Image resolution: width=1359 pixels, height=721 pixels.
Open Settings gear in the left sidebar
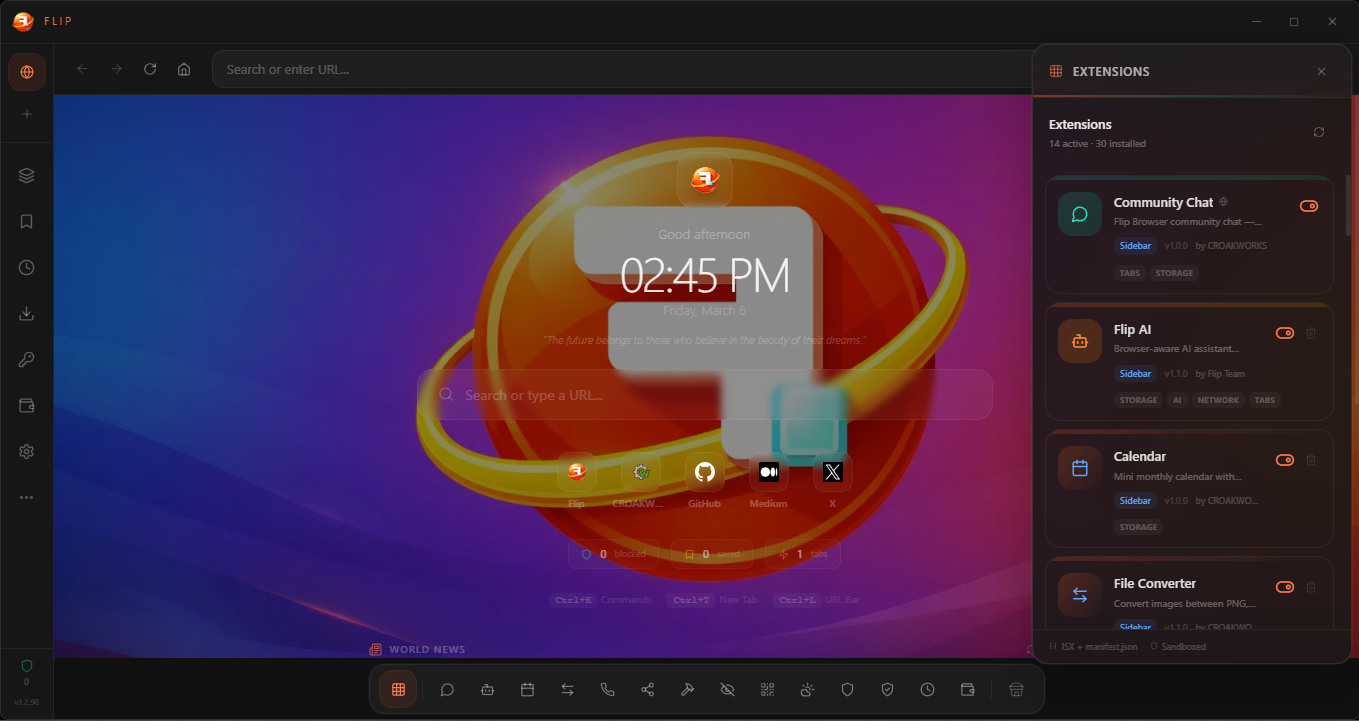(26, 451)
